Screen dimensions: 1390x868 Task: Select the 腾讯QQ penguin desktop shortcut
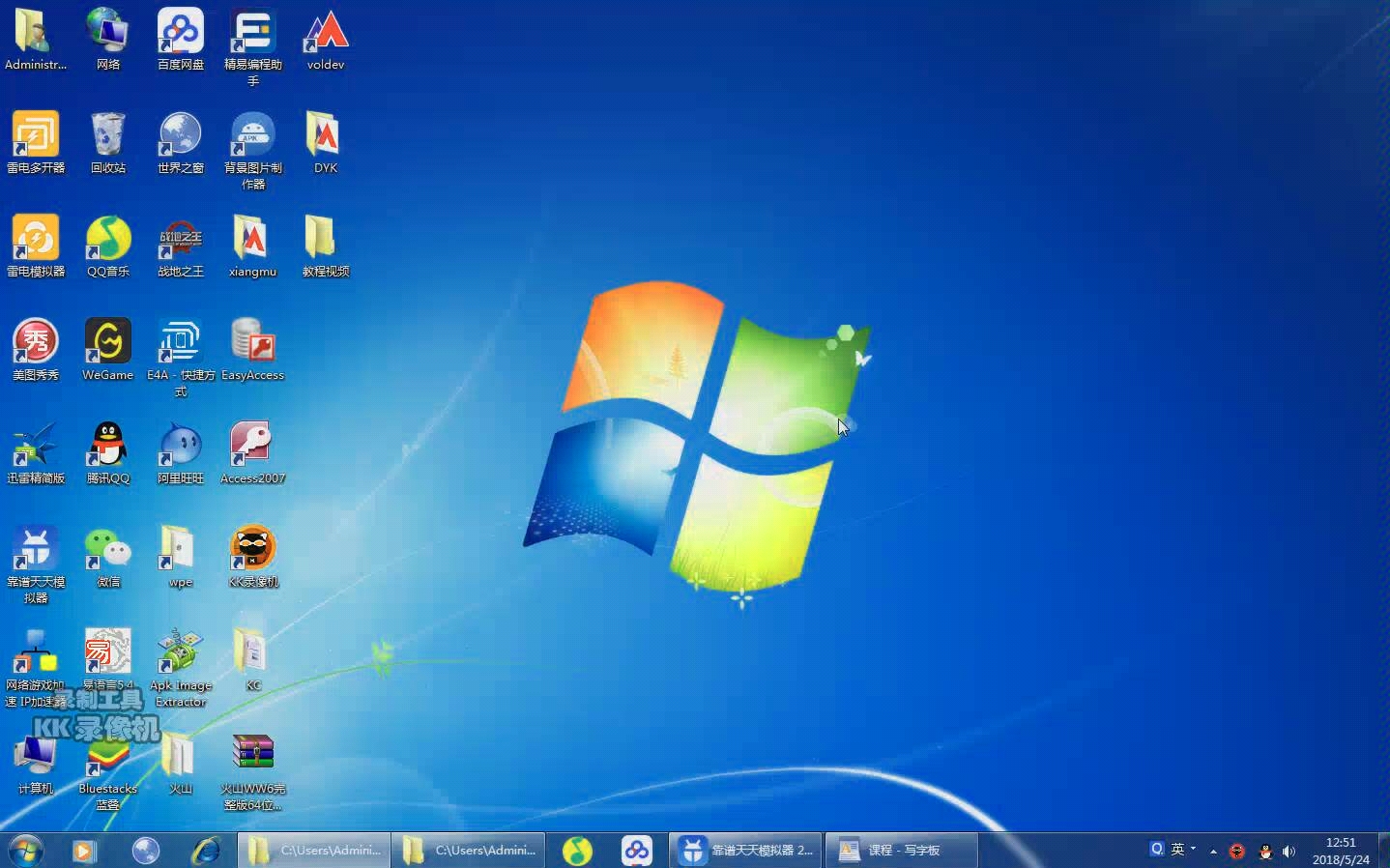click(108, 453)
